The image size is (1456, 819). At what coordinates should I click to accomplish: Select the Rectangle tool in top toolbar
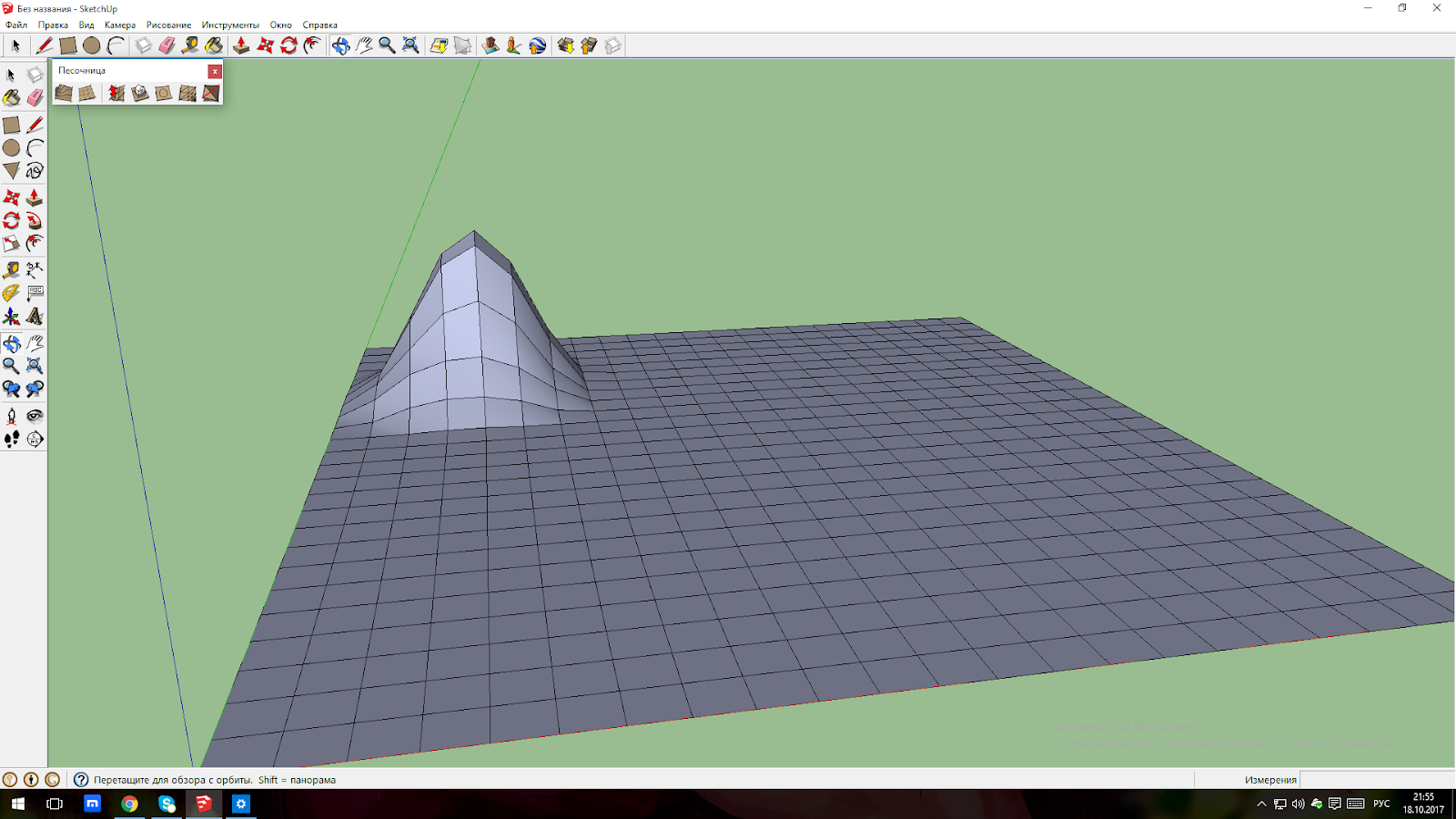click(x=67, y=45)
